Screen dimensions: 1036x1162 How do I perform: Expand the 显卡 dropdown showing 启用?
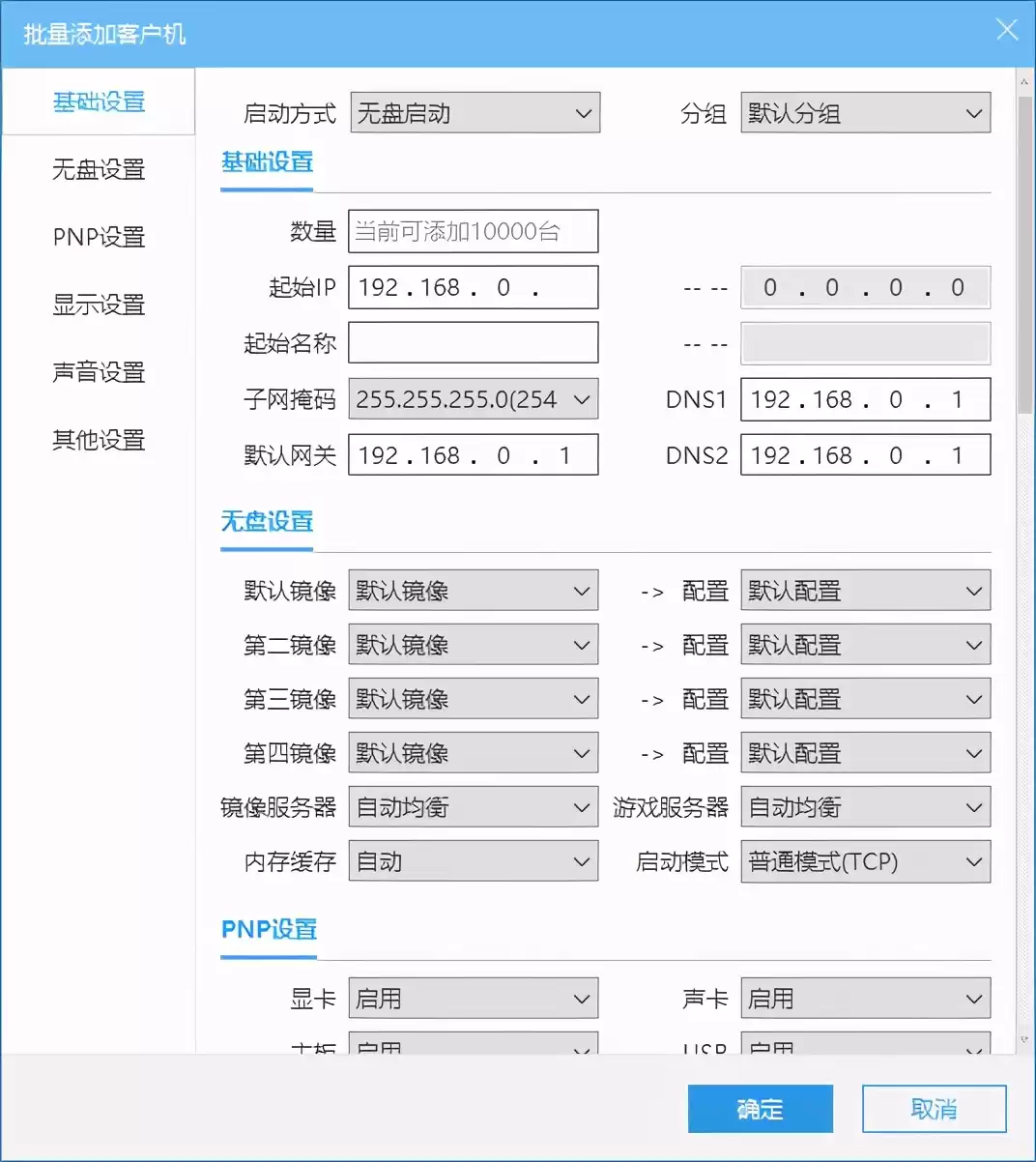pos(473,998)
